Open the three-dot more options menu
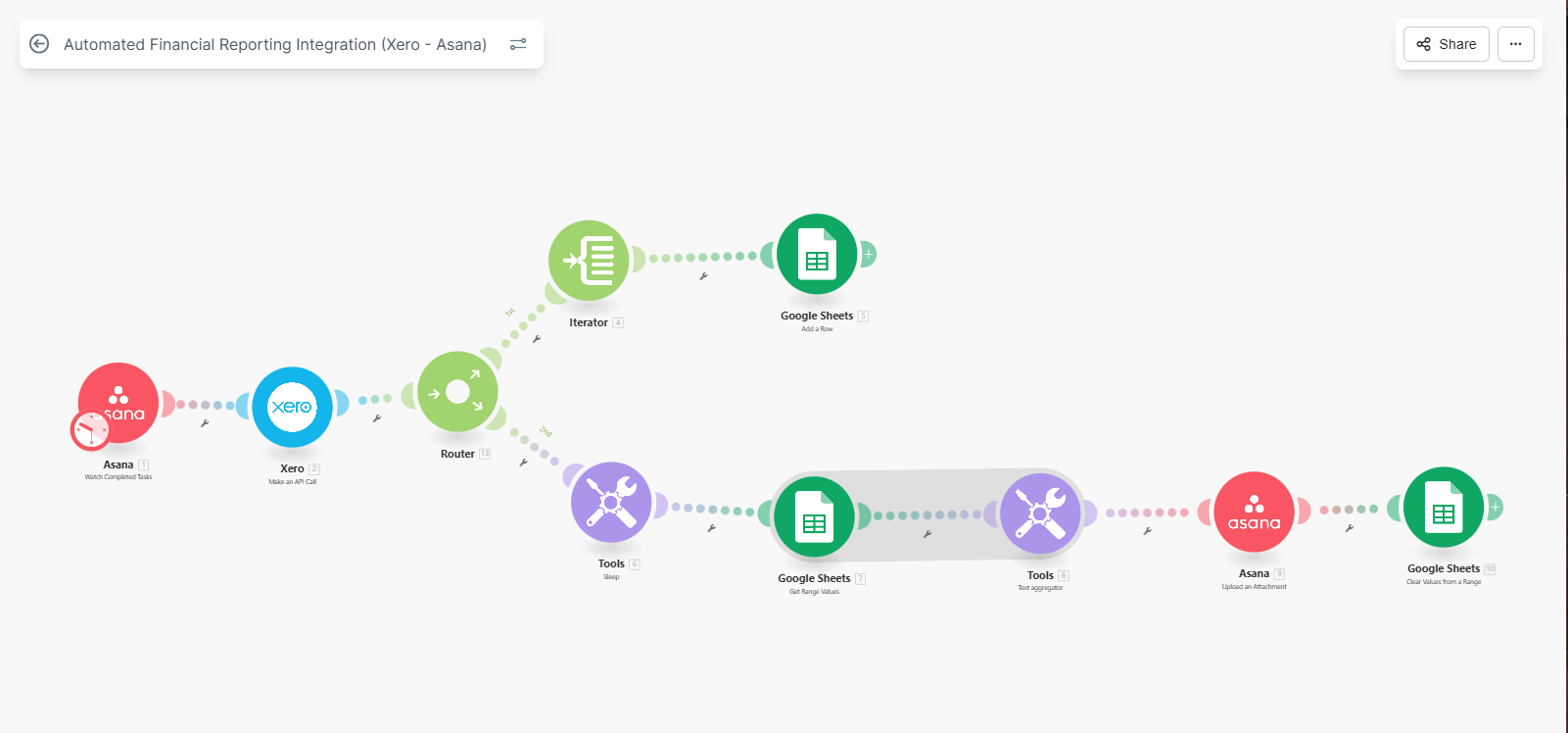This screenshot has width=1568, height=733. [x=1515, y=44]
